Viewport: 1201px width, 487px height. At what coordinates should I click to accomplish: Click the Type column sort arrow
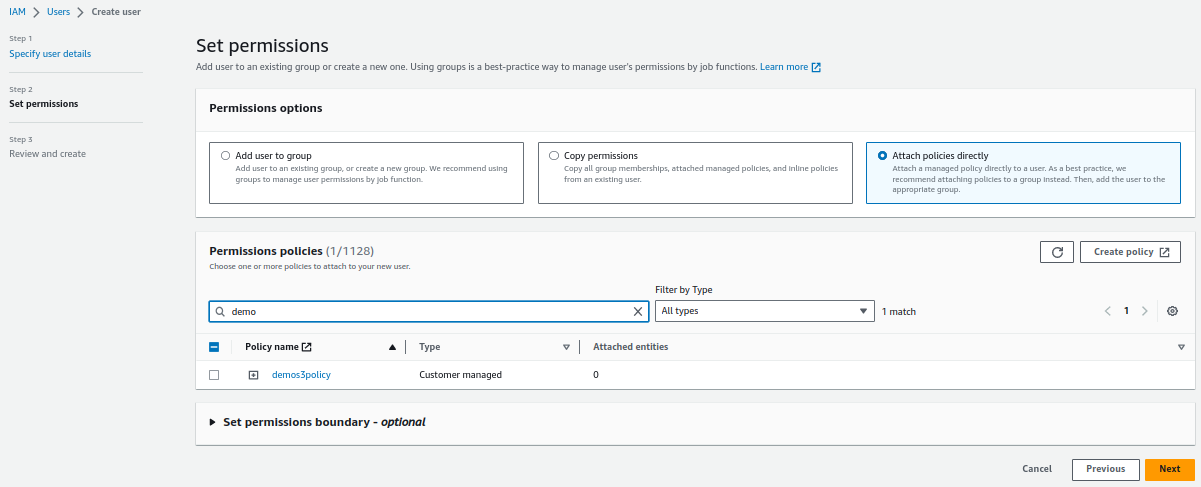pos(566,347)
